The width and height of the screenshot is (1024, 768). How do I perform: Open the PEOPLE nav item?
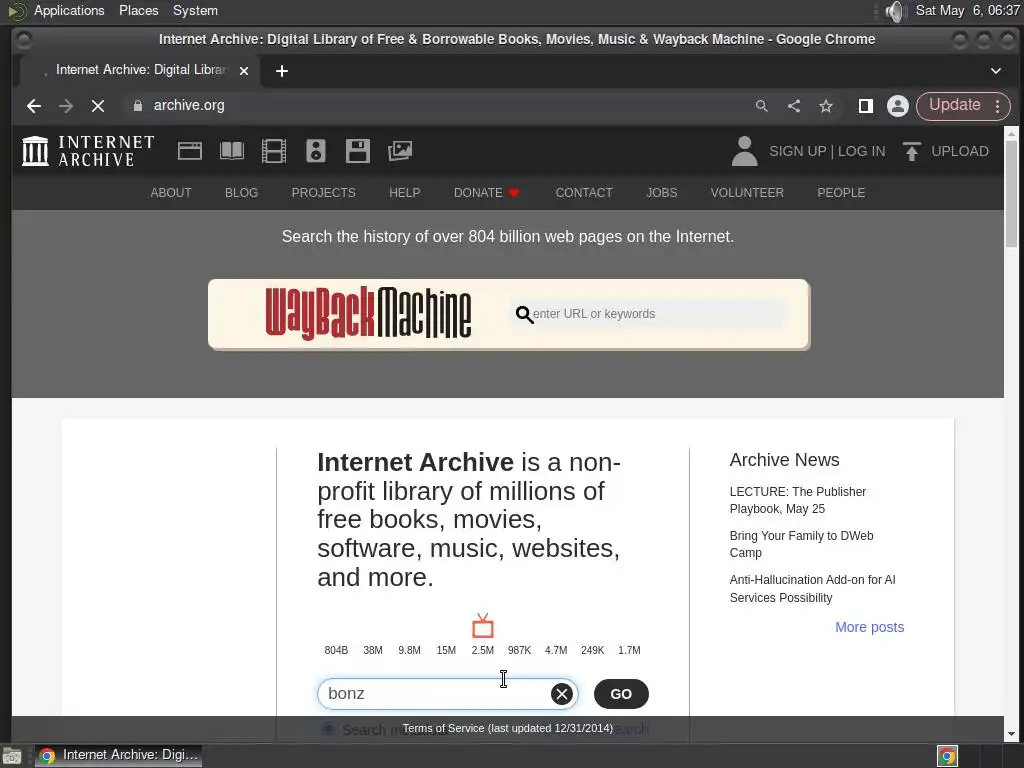tap(841, 193)
